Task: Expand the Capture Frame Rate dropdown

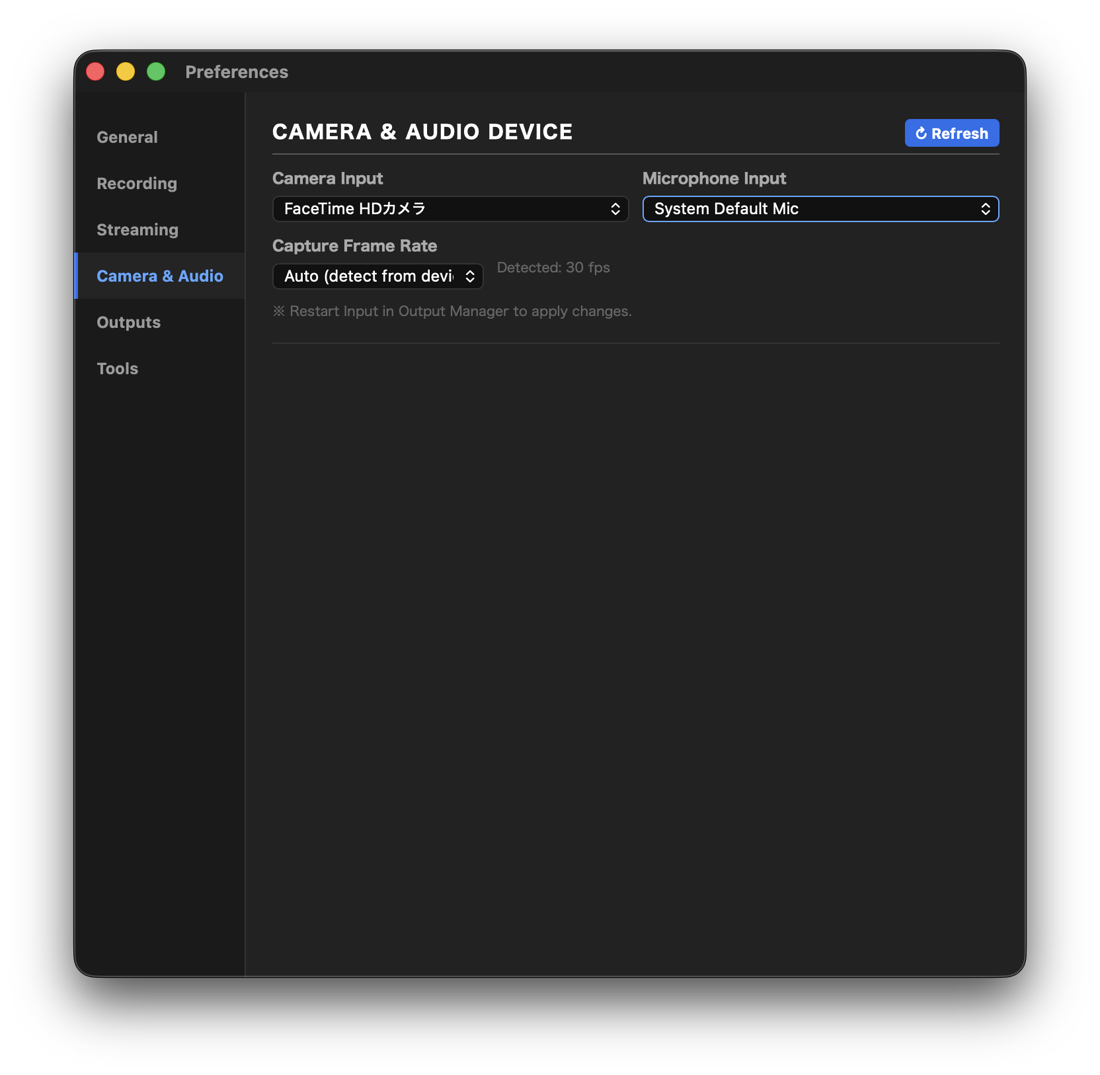Action: pyautogui.click(x=378, y=276)
